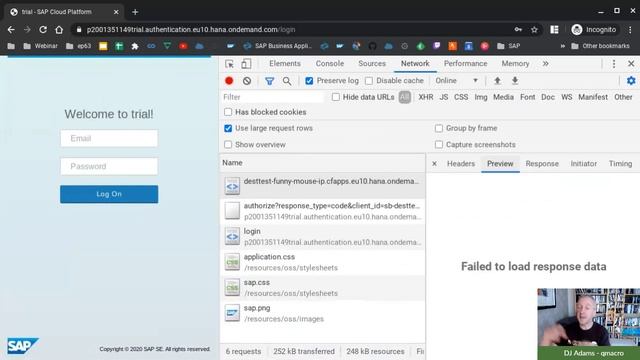The height and width of the screenshot is (360, 640).
Task: Click the DevTools inspect element icon
Action: click(x=229, y=64)
